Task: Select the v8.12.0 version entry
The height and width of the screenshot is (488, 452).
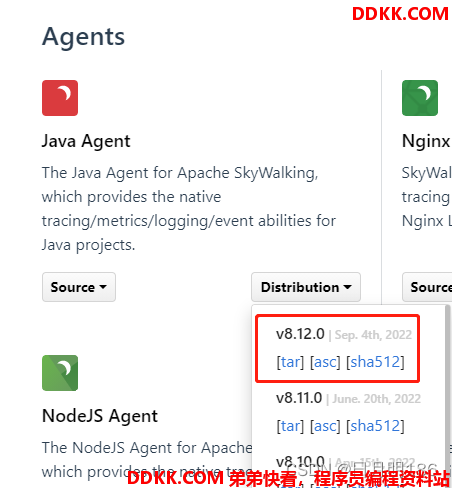Action: point(300,334)
